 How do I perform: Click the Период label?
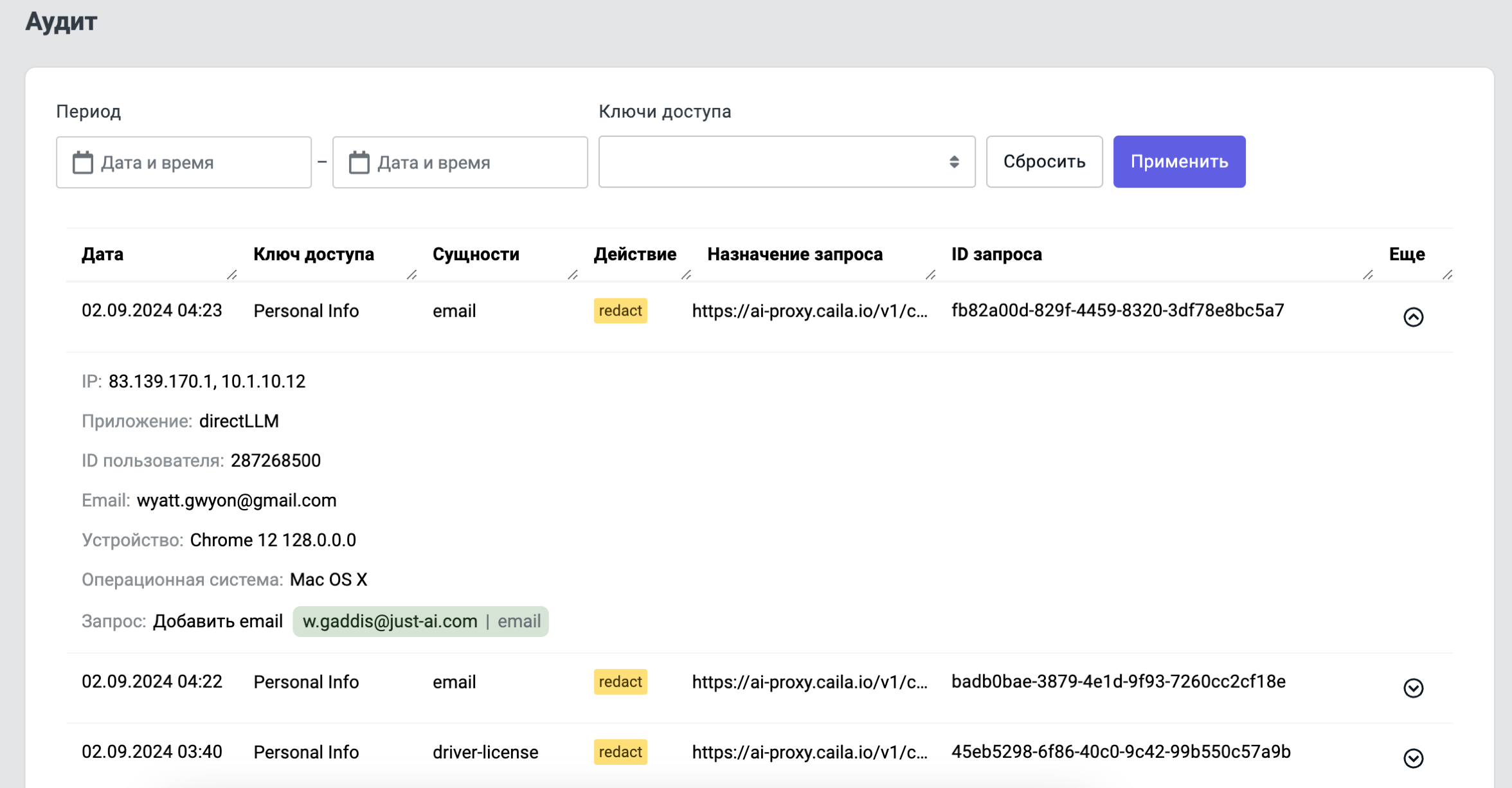coord(88,112)
